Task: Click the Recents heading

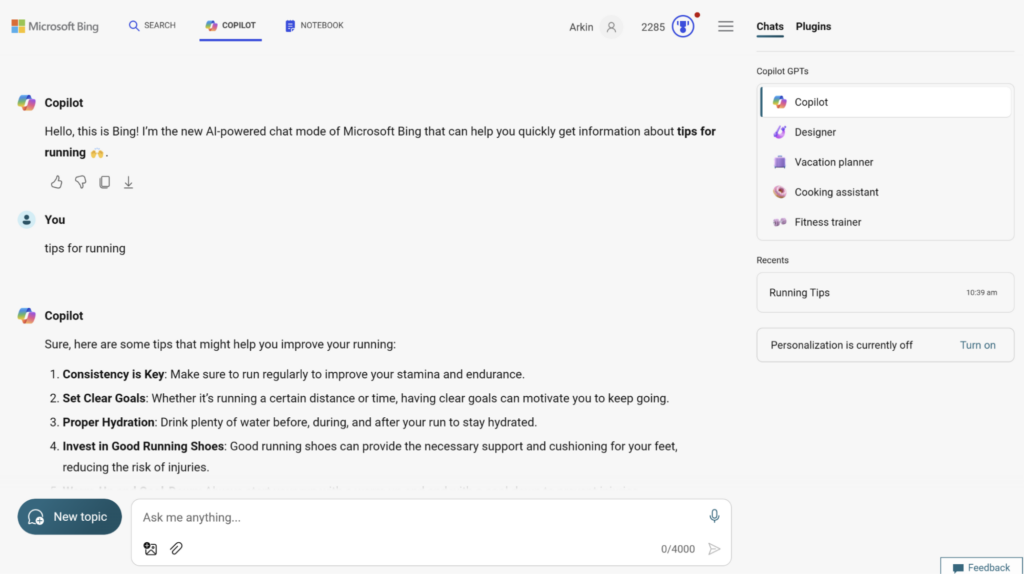Action: click(773, 260)
